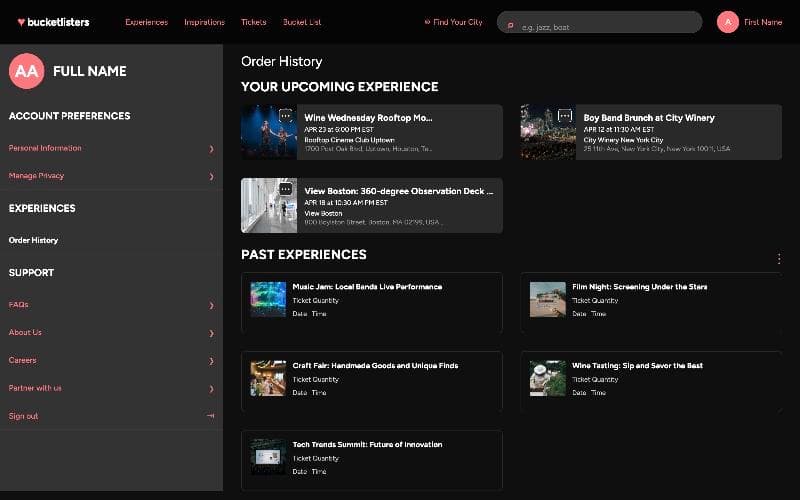Click the Boy Band Brunch city thumbnail
This screenshot has height=500, width=800.
pos(548,132)
